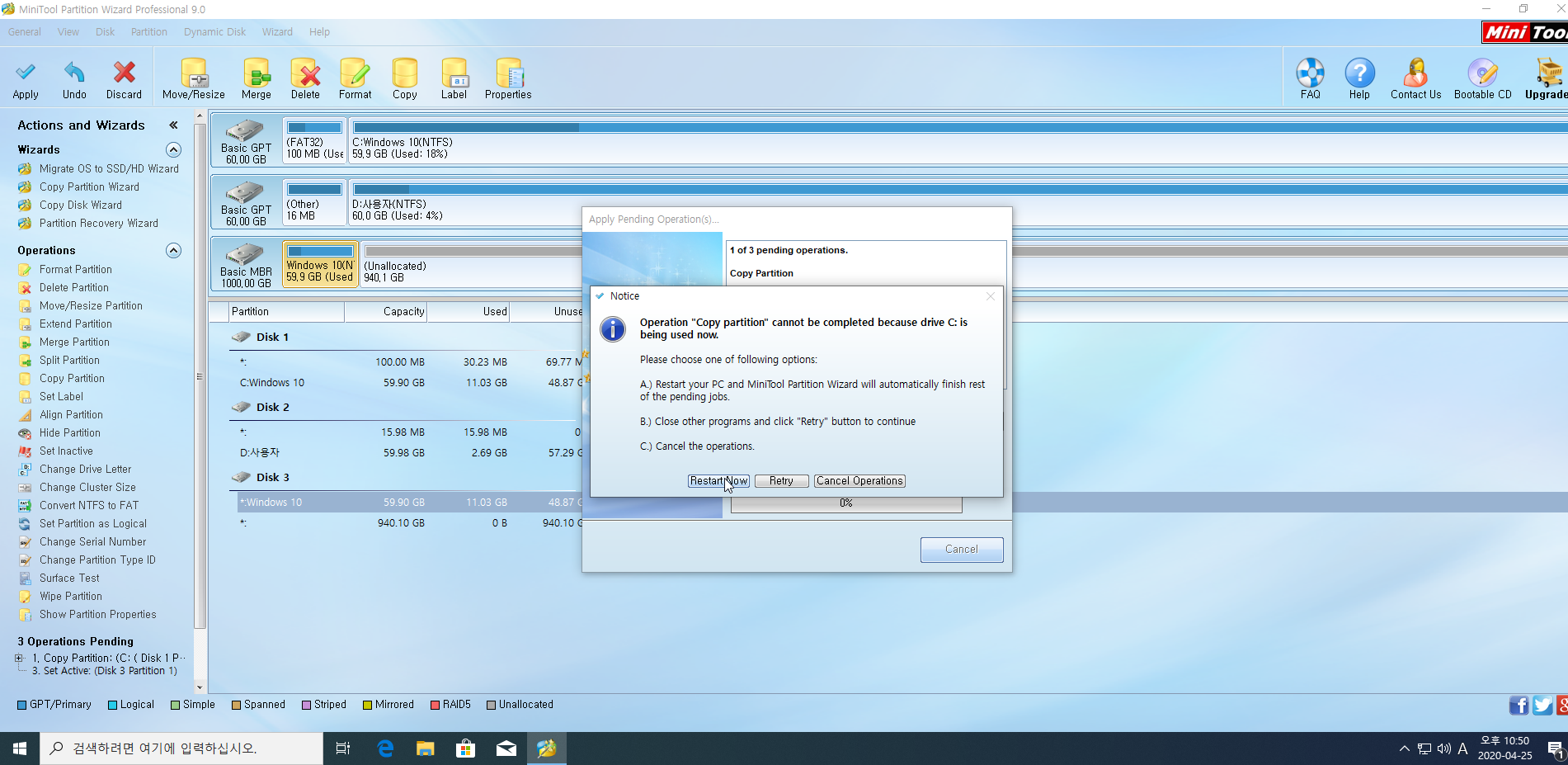The image size is (1568, 765).
Task: Close the Notice dialog
Action: (x=991, y=296)
